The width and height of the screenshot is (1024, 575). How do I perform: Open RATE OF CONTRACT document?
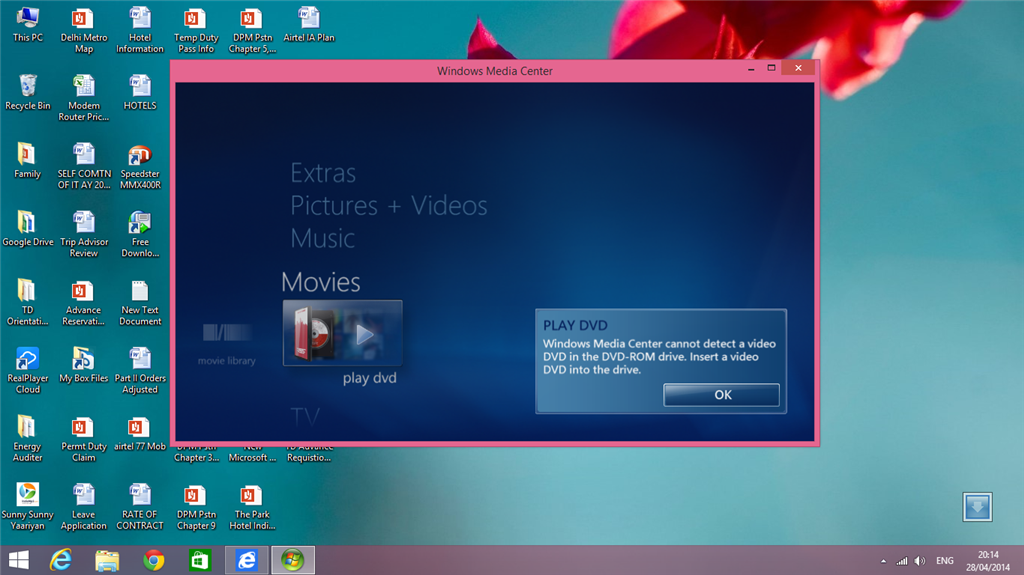pyautogui.click(x=140, y=506)
